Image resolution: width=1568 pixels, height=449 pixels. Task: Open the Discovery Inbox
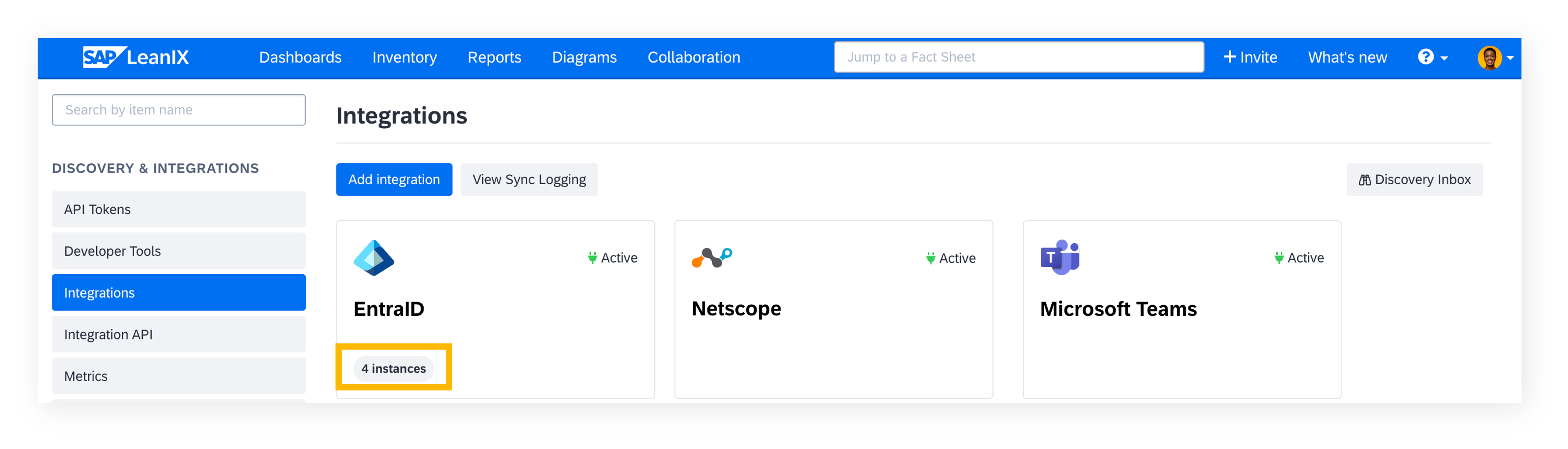1414,179
